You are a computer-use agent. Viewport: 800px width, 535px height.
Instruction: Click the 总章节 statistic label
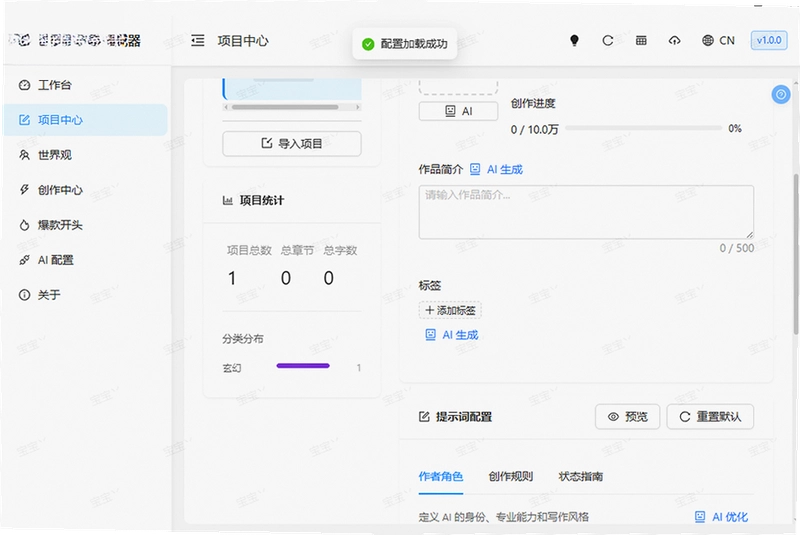[297, 250]
